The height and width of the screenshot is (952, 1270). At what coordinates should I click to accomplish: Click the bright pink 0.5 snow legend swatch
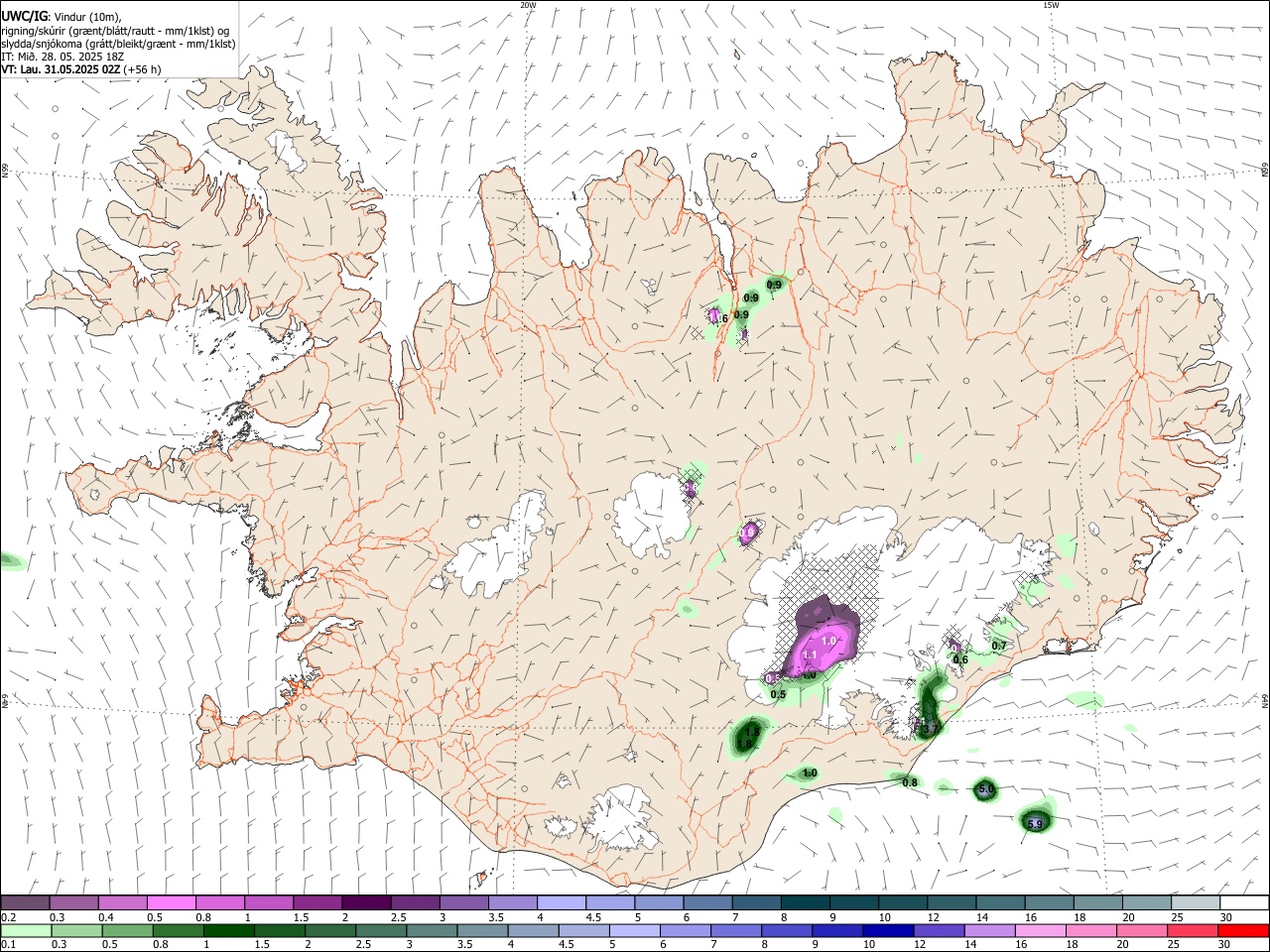(172, 903)
